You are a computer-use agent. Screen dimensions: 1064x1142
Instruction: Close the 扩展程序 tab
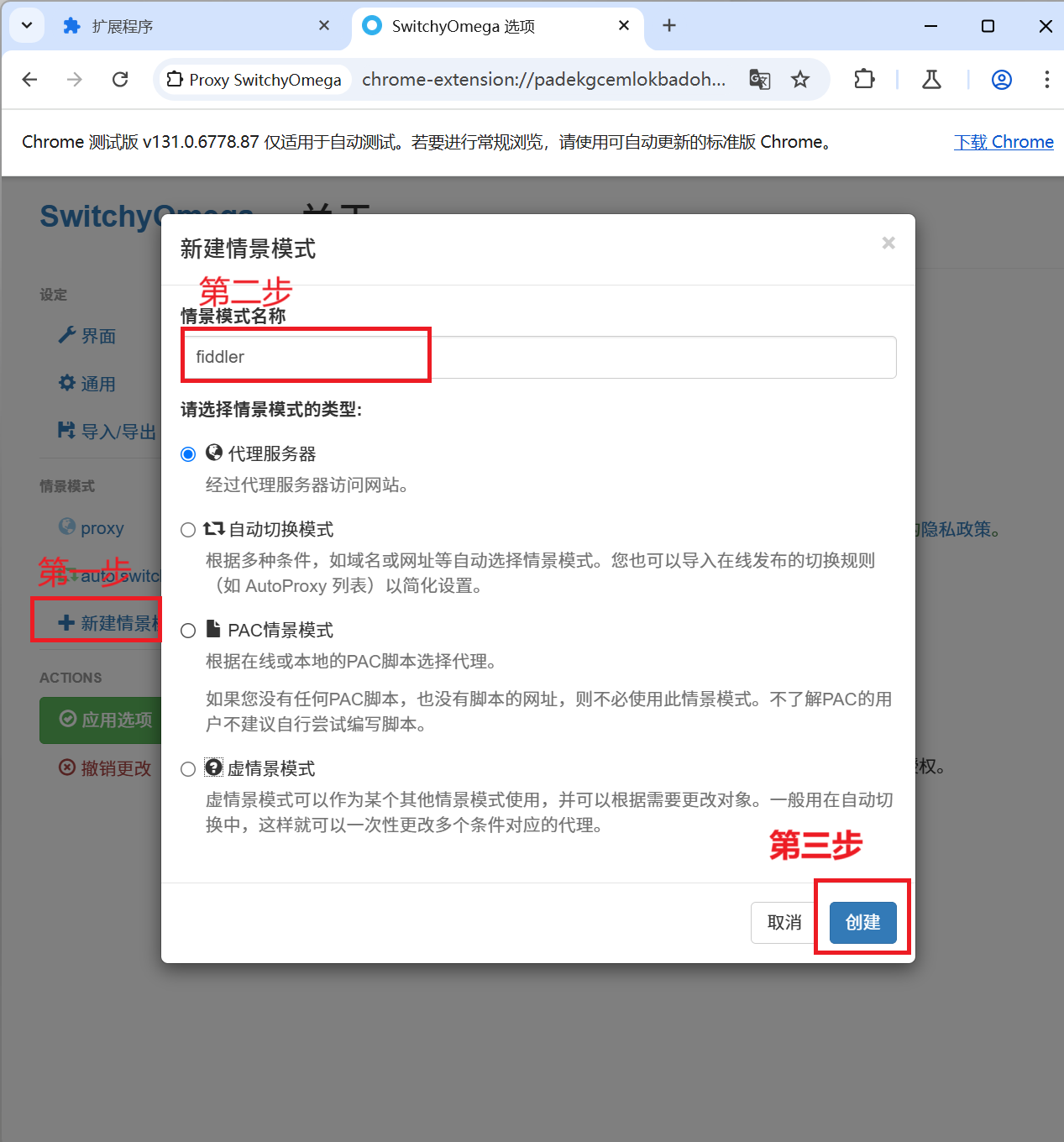324,26
